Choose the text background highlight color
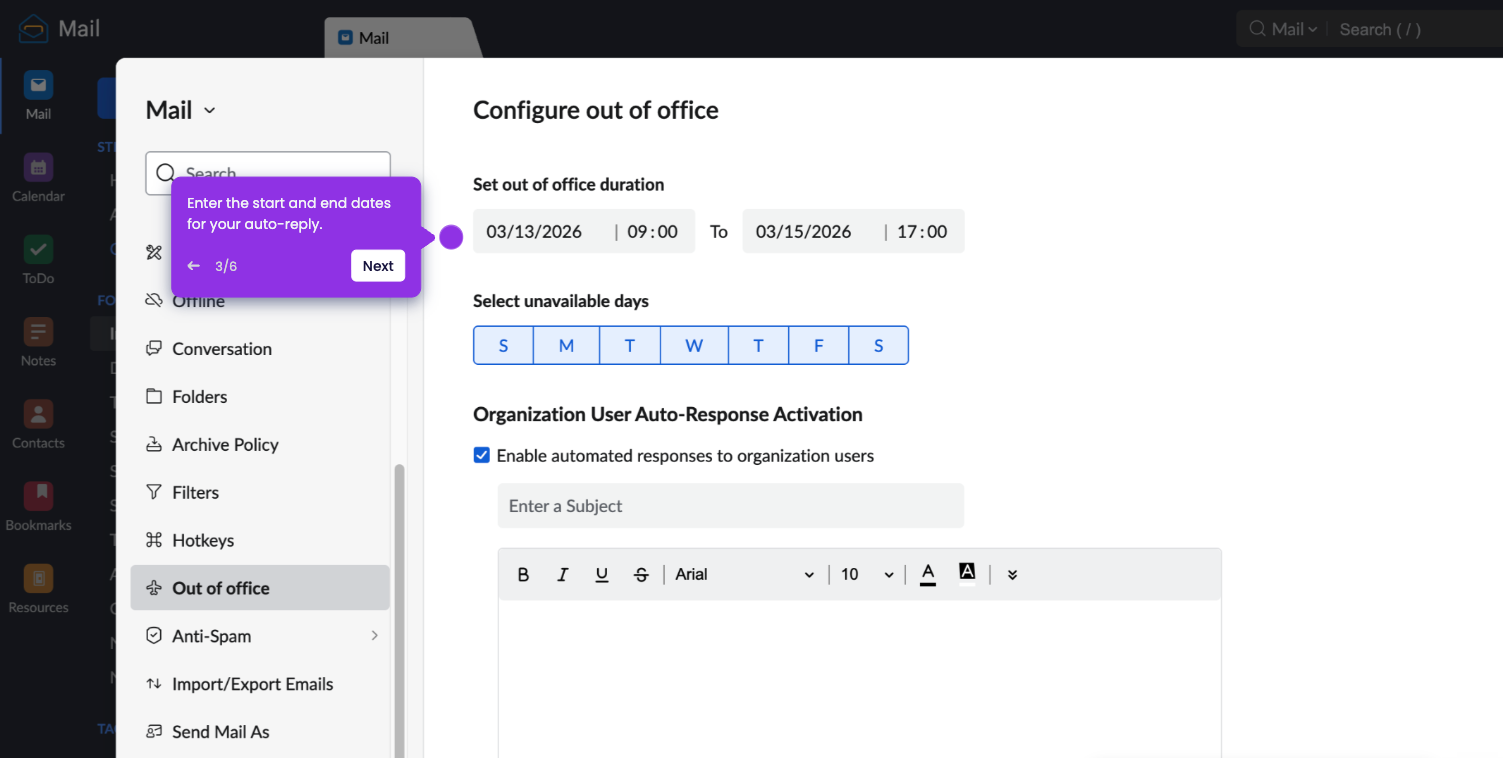This screenshot has height=758, width=1503. click(x=967, y=572)
